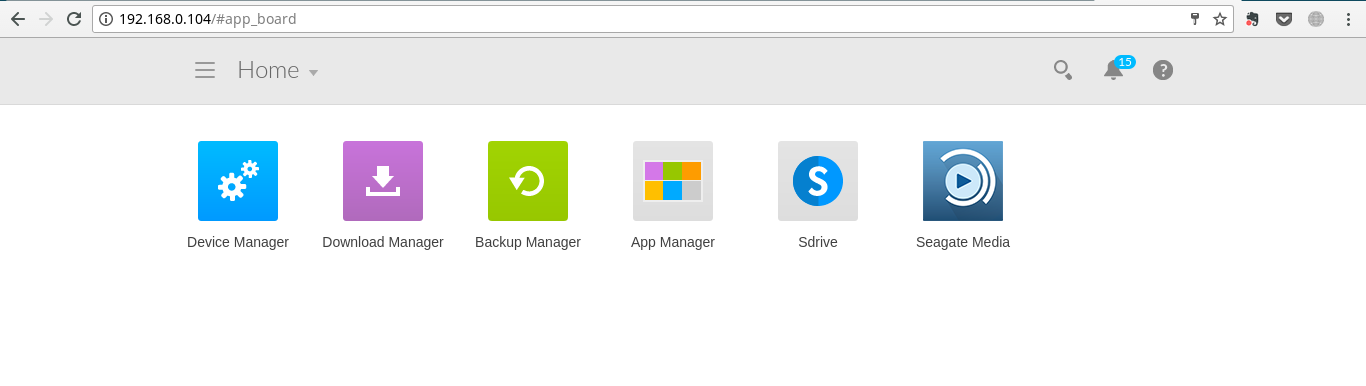The width and height of the screenshot is (1366, 386).
Task: View site information icon
Action: tap(106, 19)
